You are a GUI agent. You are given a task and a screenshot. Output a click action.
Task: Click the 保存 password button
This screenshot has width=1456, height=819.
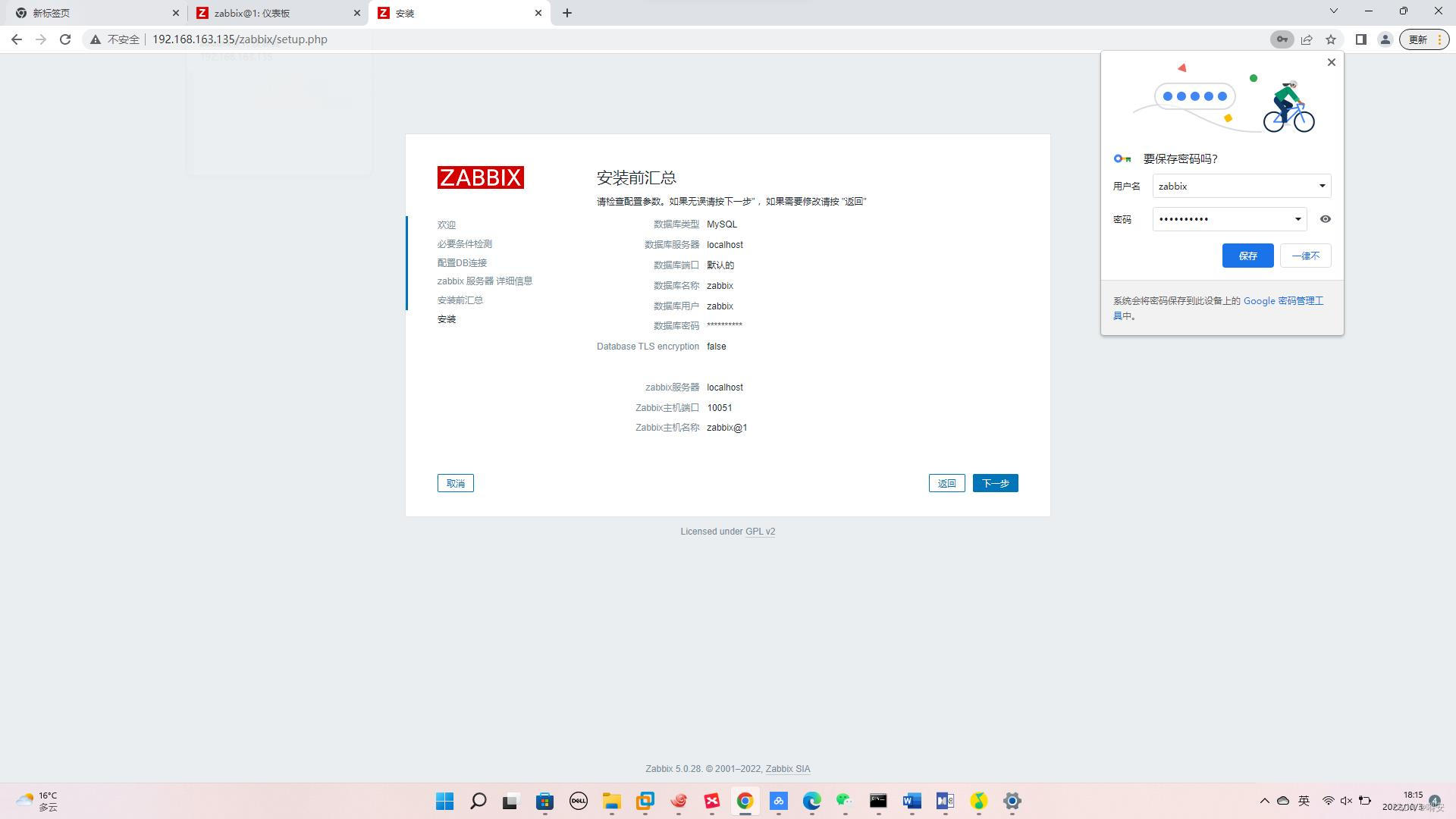click(x=1247, y=256)
